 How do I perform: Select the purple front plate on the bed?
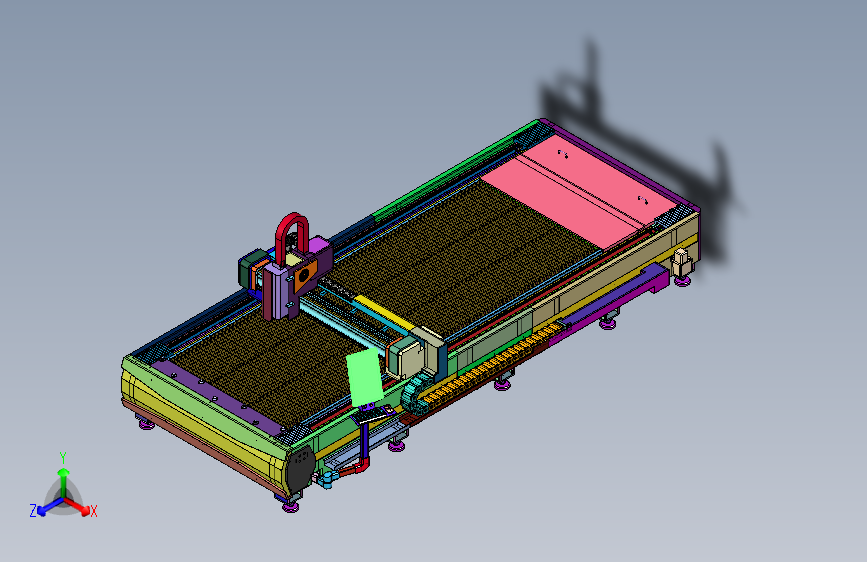pos(217,397)
